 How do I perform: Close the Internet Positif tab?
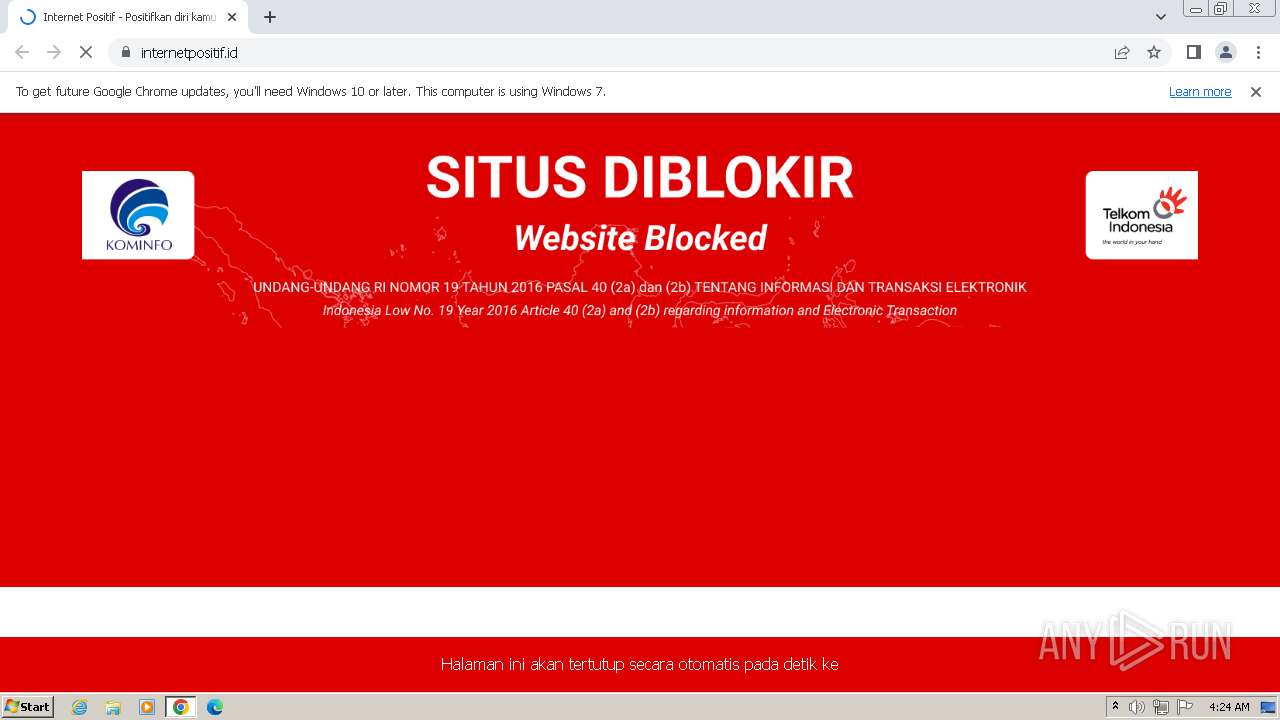pos(232,17)
